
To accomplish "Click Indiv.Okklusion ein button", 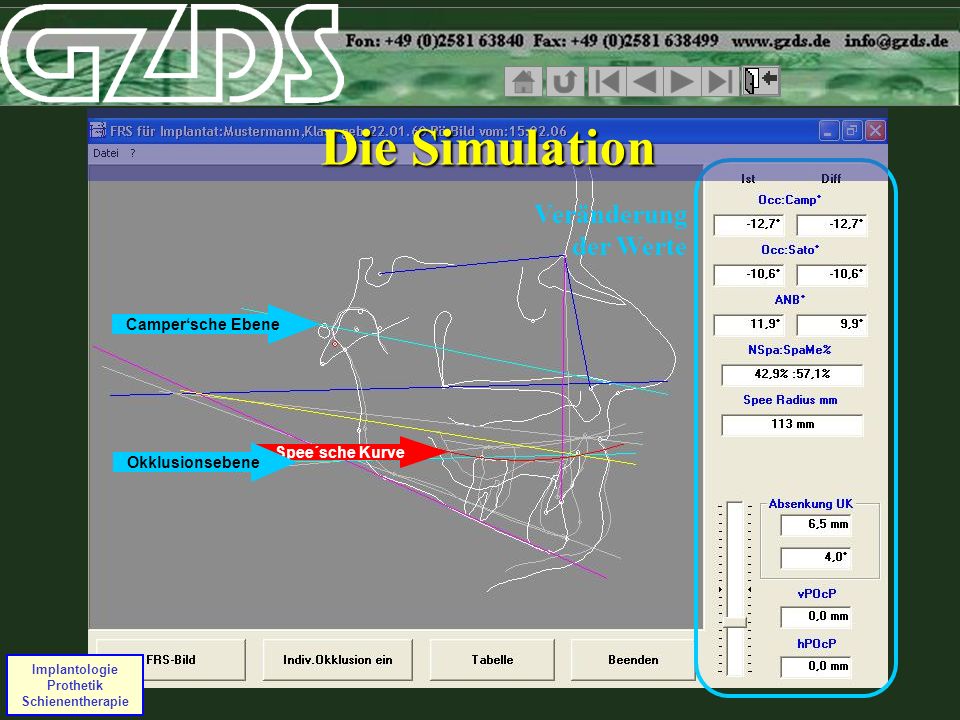I will tap(337, 659).
